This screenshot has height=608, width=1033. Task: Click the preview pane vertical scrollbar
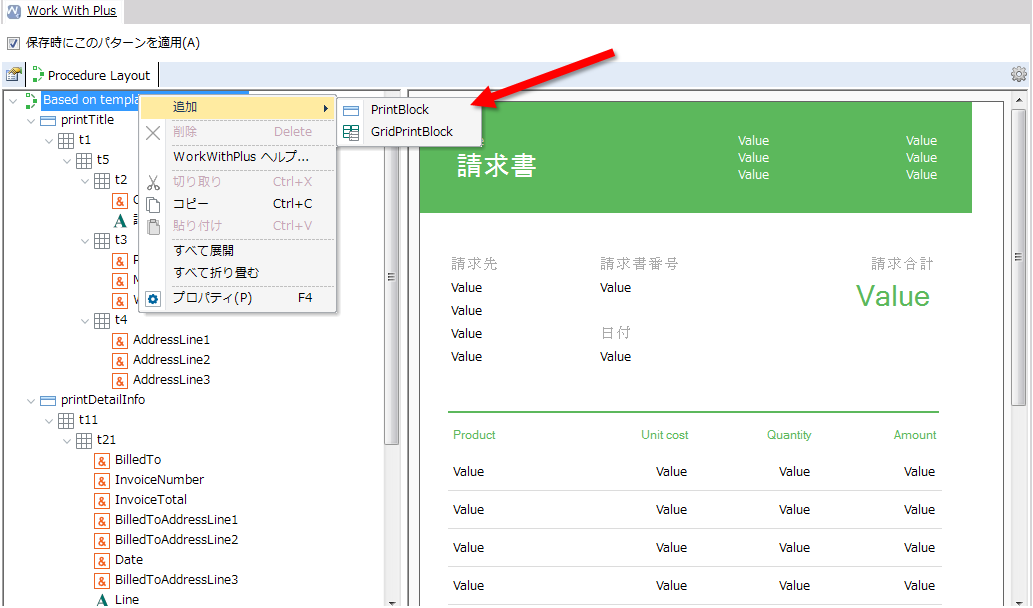[1020, 350]
